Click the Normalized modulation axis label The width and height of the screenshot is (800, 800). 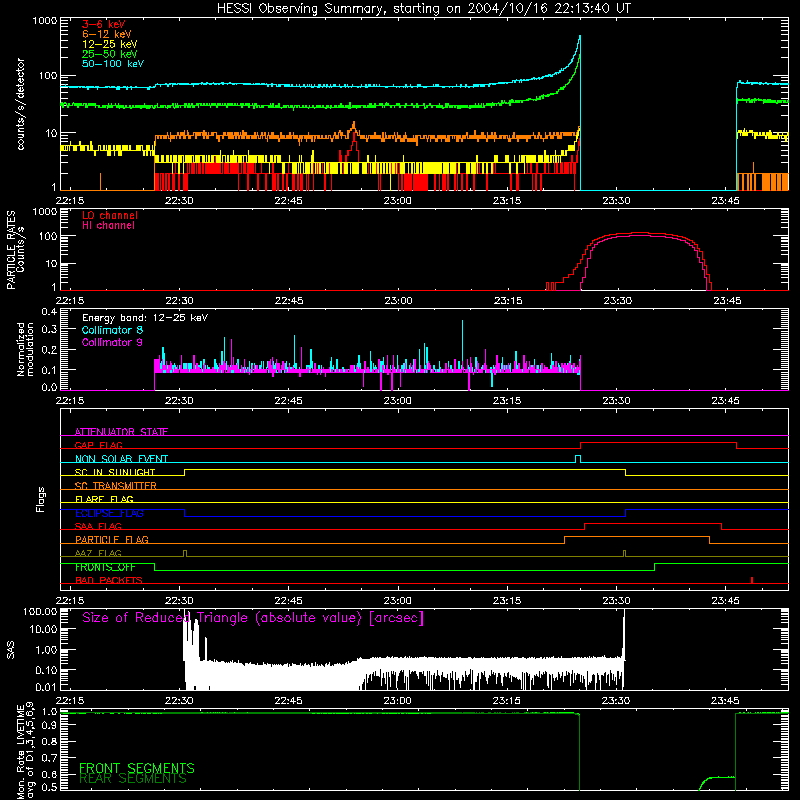point(25,349)
